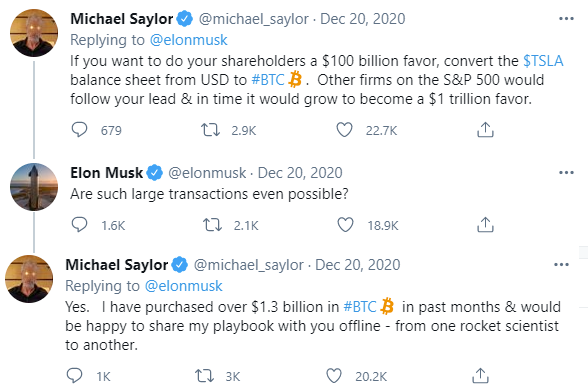Reply to the tweet showing 1K comments

pos(74,375)
